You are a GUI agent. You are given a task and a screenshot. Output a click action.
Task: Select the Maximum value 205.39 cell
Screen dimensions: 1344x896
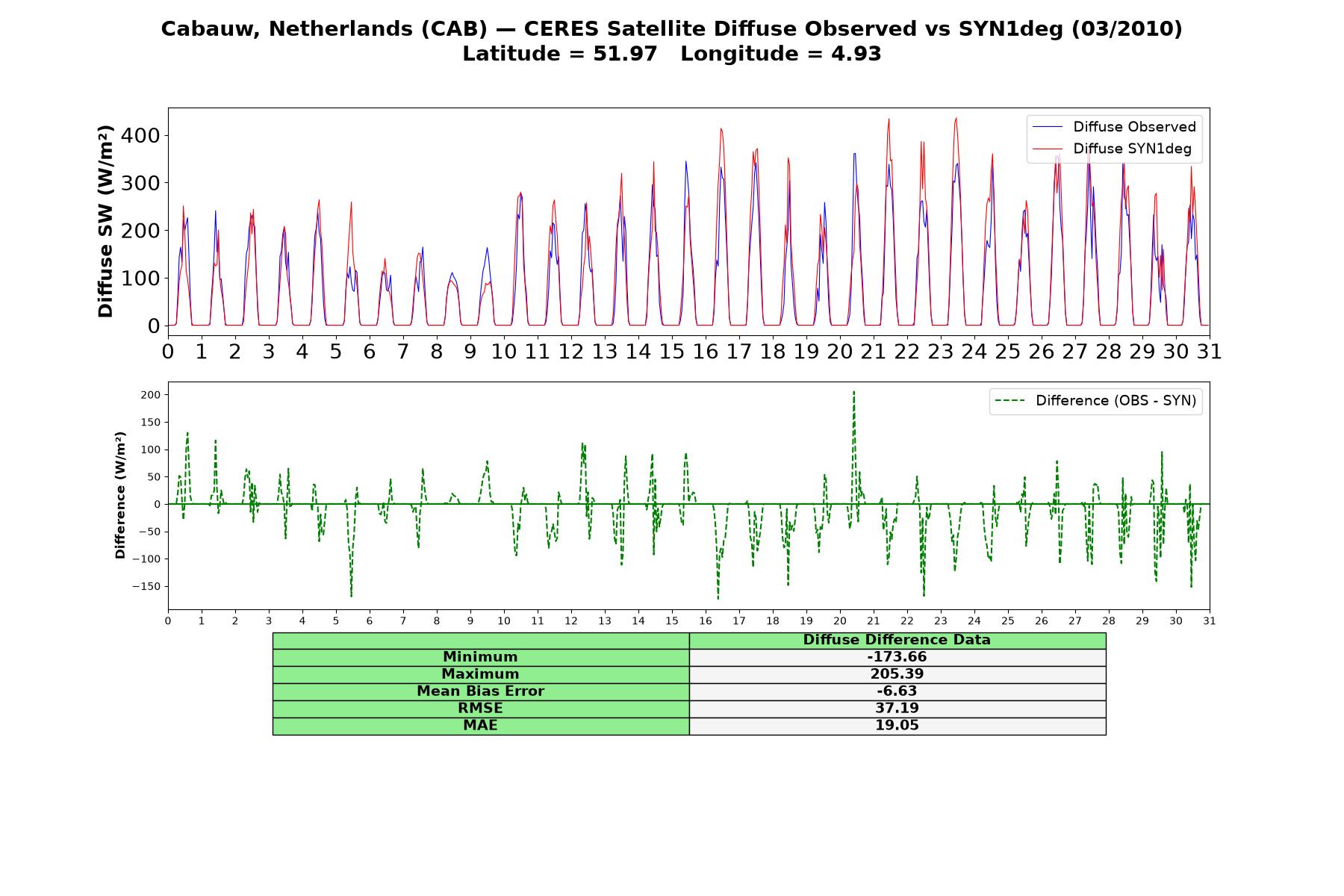pos(897,674)
